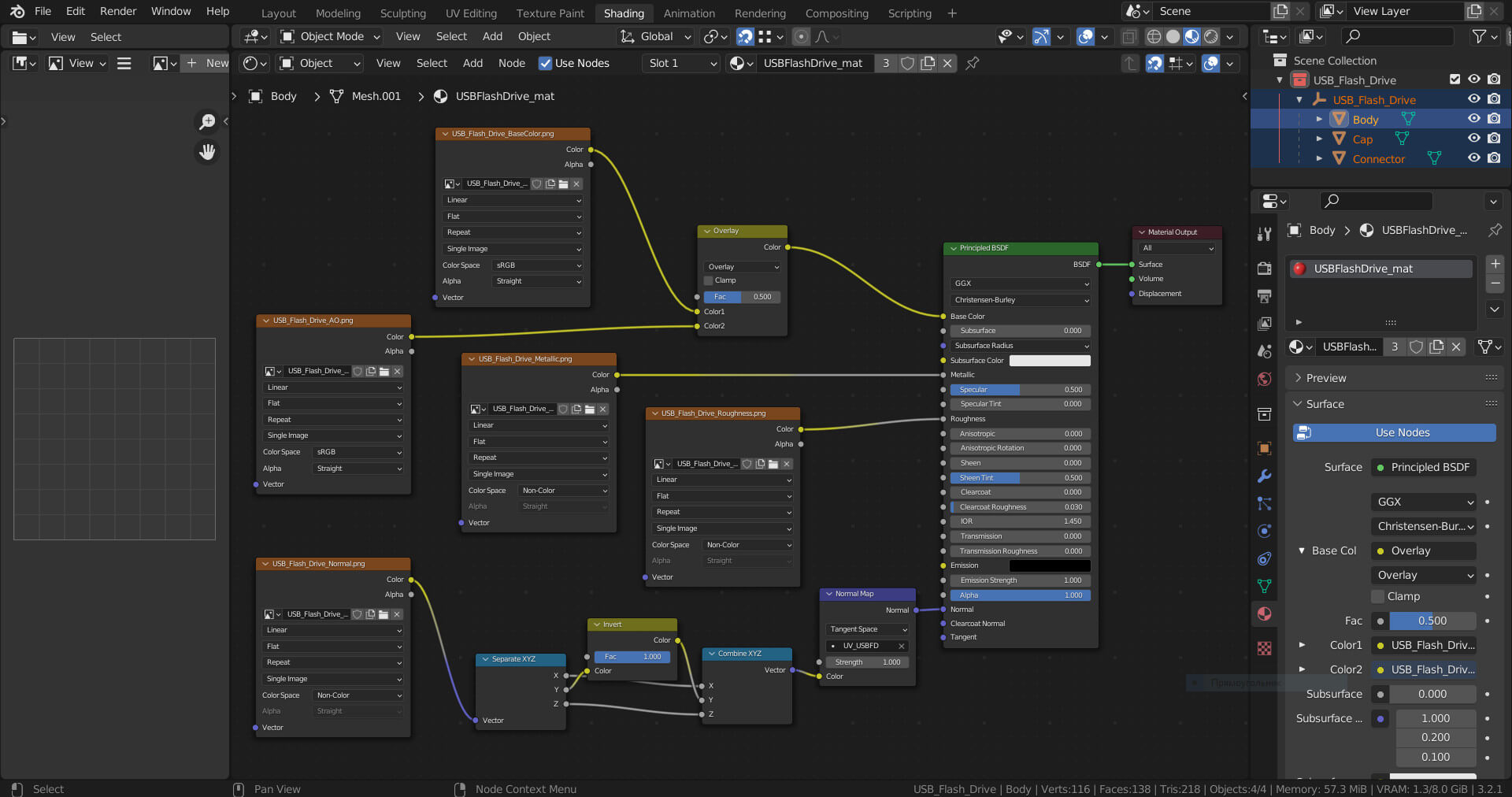Click the New image button

coord(207,63)
